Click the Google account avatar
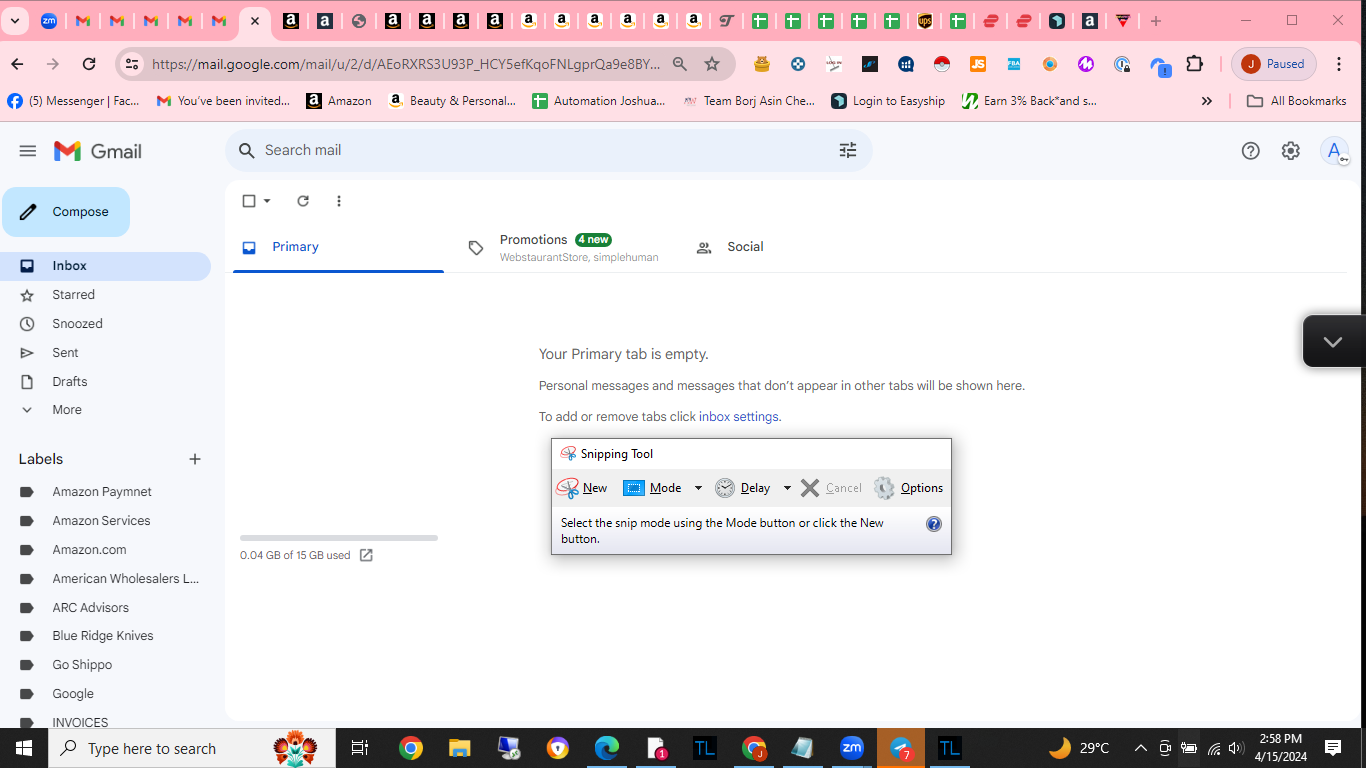 (1334, 151)
